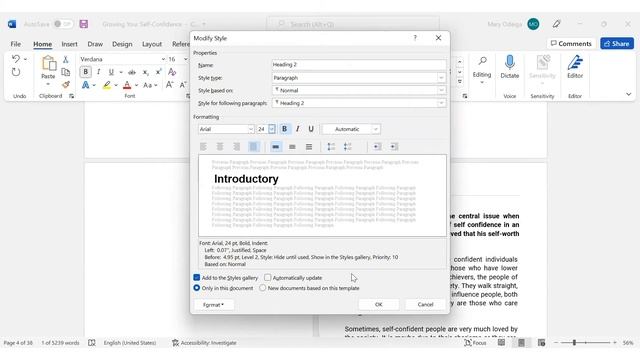Click the Save icon in the title bar
This screenshot has height=360, width=640.
[84, 24]
